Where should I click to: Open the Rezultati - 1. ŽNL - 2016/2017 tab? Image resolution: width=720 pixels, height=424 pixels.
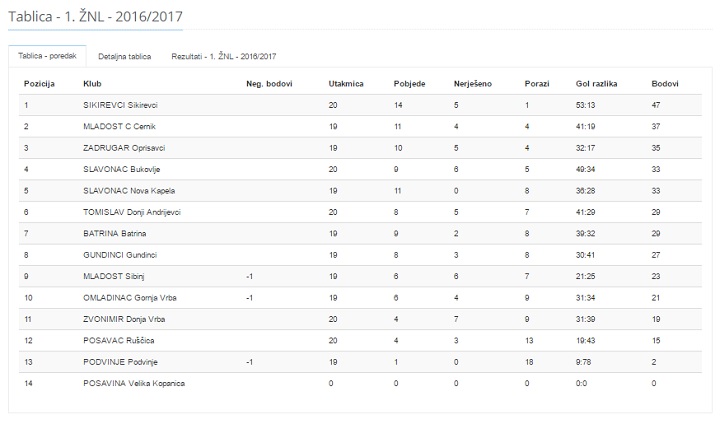coord(224,56)
